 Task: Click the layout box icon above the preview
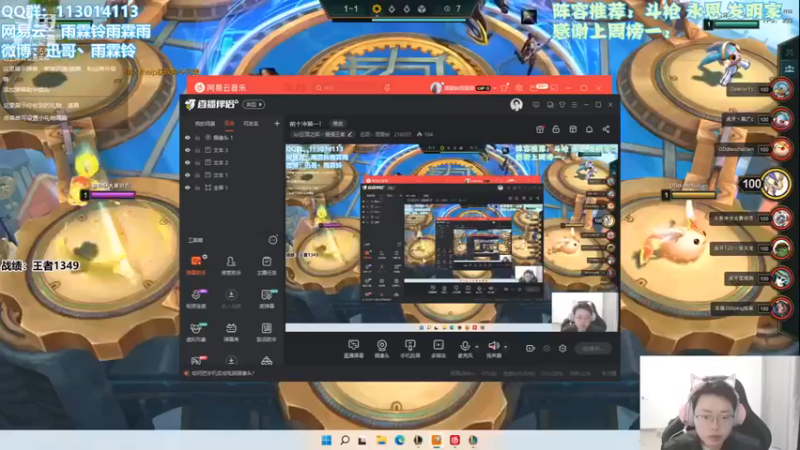573,130
